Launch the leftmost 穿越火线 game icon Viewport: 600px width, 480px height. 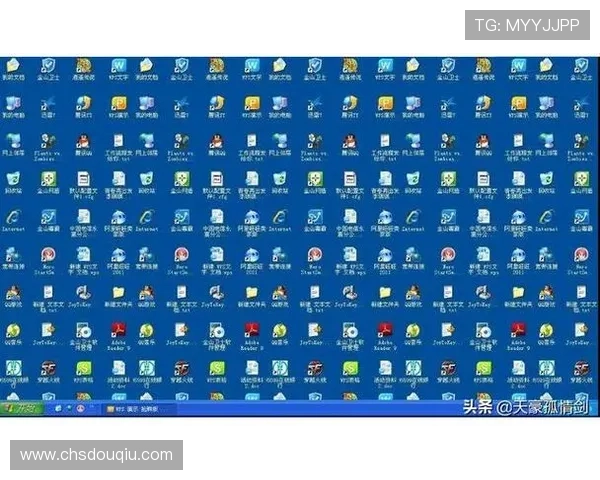click(x=48, y=369)
